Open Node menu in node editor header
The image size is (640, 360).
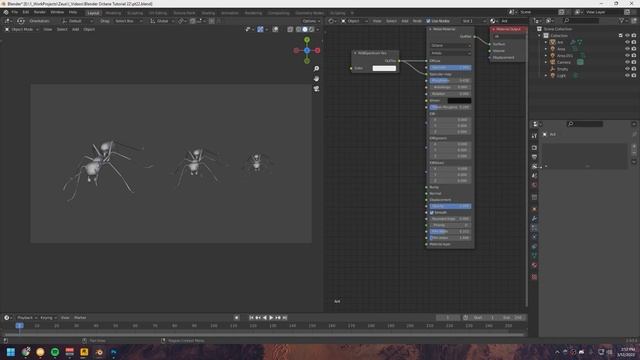point(417,21)
